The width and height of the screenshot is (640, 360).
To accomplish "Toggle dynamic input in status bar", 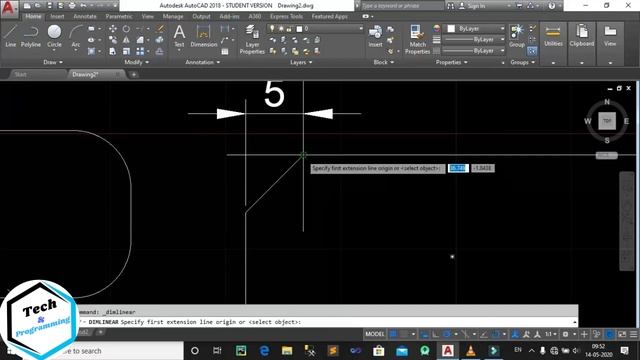I will click(424, 334).
